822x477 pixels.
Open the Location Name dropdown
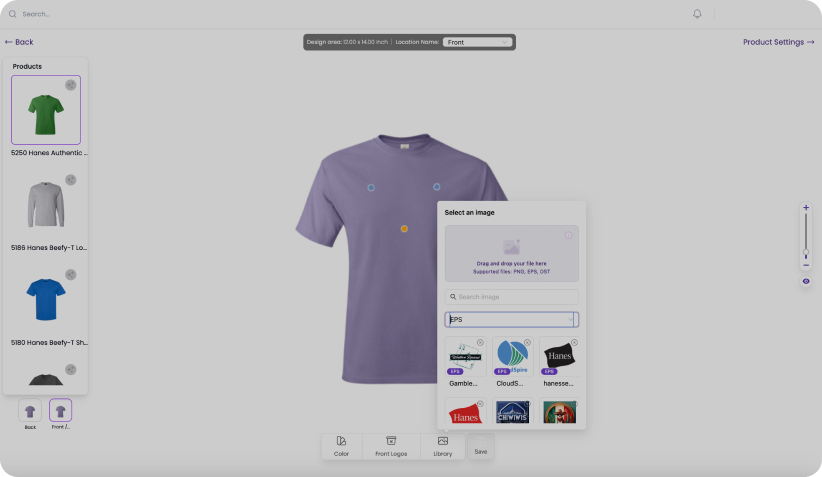click(x=478, y=42)
